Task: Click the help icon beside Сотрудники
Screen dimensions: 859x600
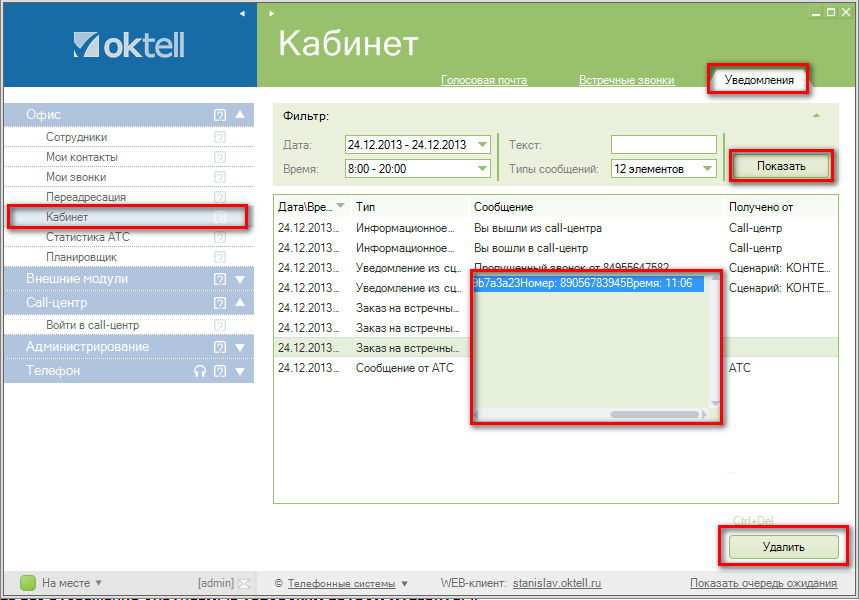Action: [x=220, y=137]
